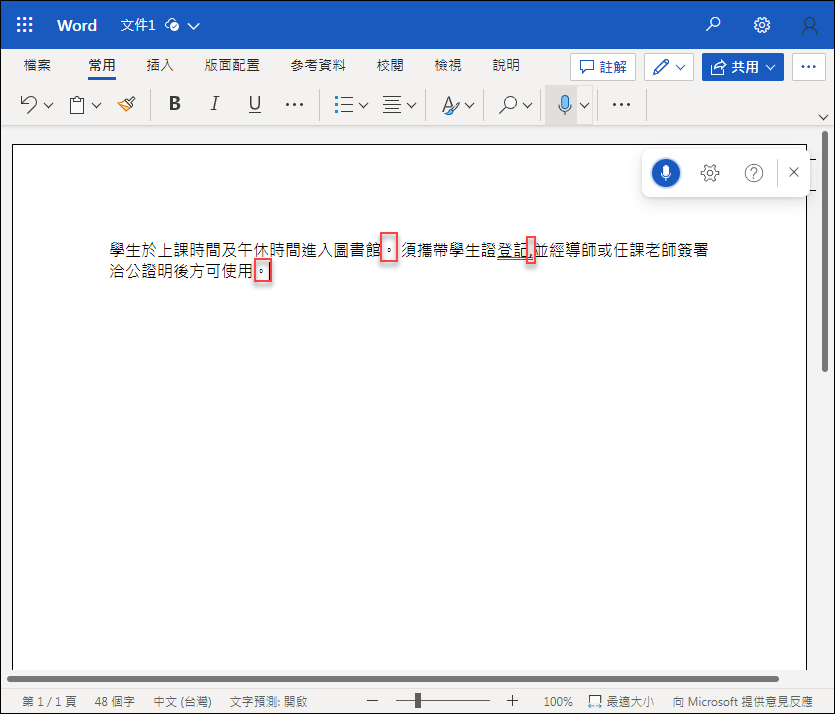Switch to the 校閱 tab
Screen dimensions: 835x714
pyautogui.click(x=390, y=65)
